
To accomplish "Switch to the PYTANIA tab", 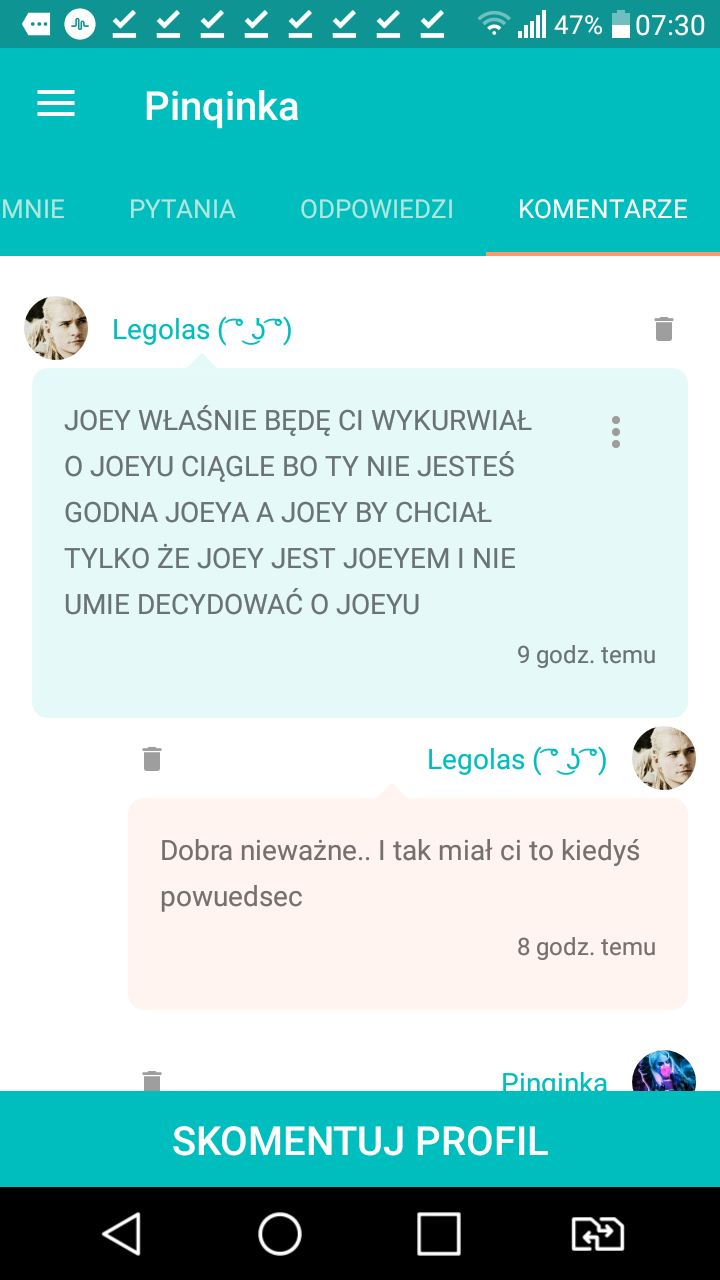I will click(x=182, y=209).
